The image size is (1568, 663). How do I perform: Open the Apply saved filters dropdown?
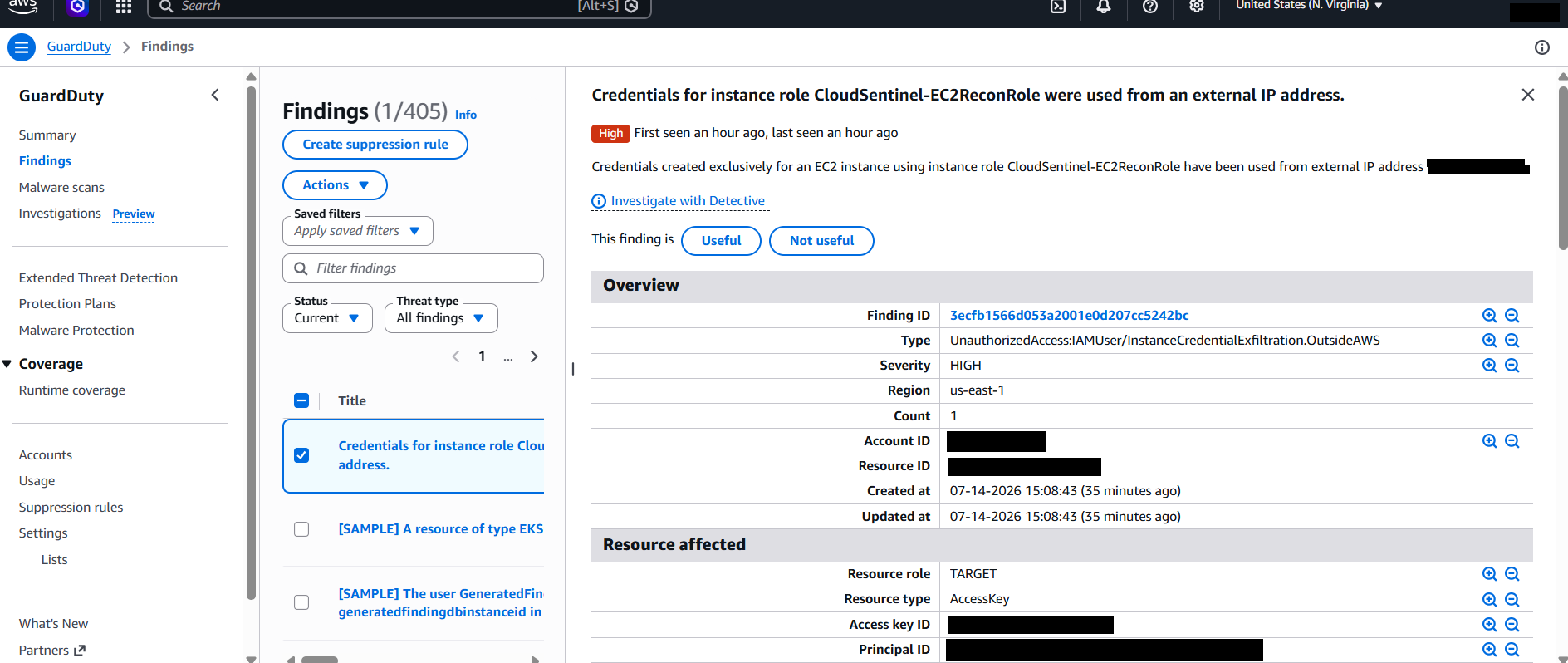point(358,231)
